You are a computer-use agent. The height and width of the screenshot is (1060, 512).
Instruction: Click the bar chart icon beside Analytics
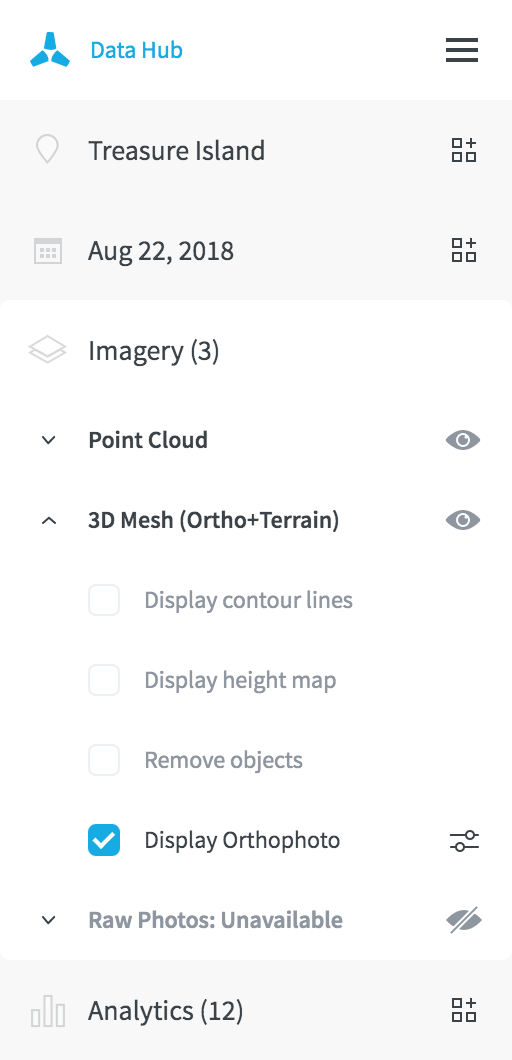48,1012
